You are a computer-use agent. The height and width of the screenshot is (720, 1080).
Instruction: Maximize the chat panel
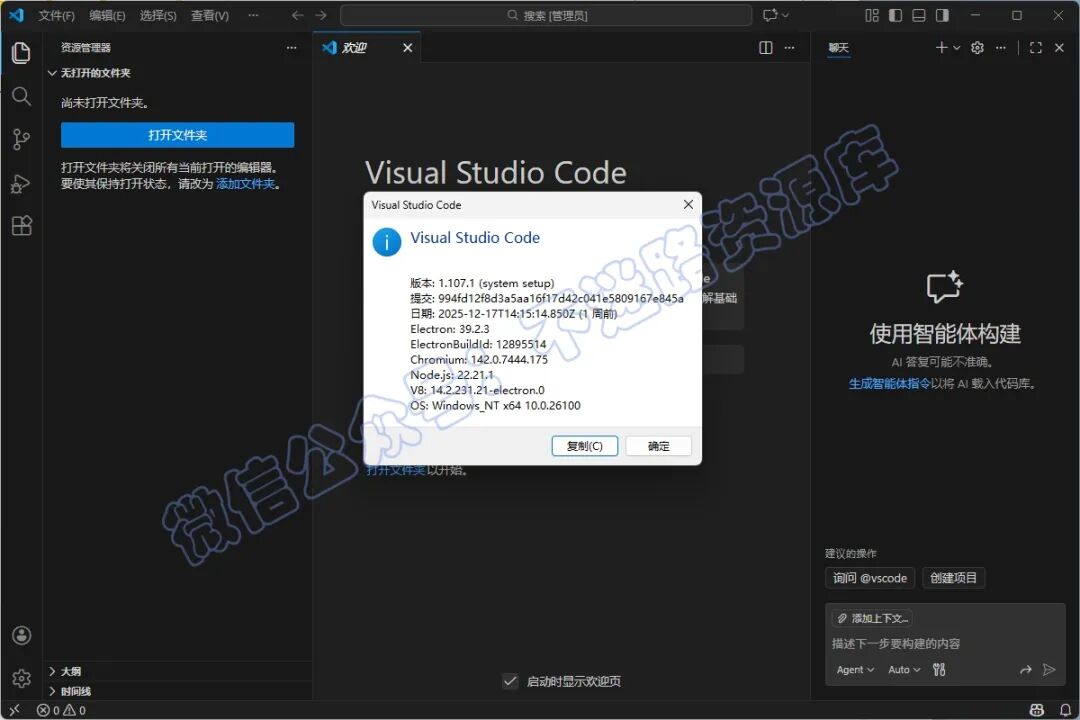click(x=1035, y=48)
